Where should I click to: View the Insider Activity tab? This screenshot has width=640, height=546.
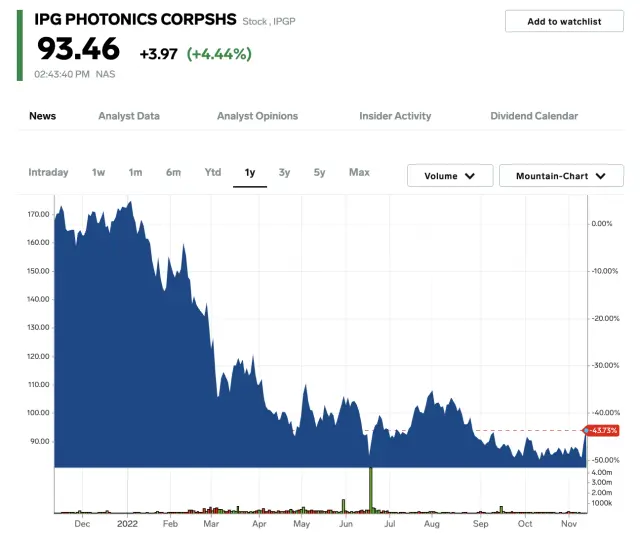(395, 116)
